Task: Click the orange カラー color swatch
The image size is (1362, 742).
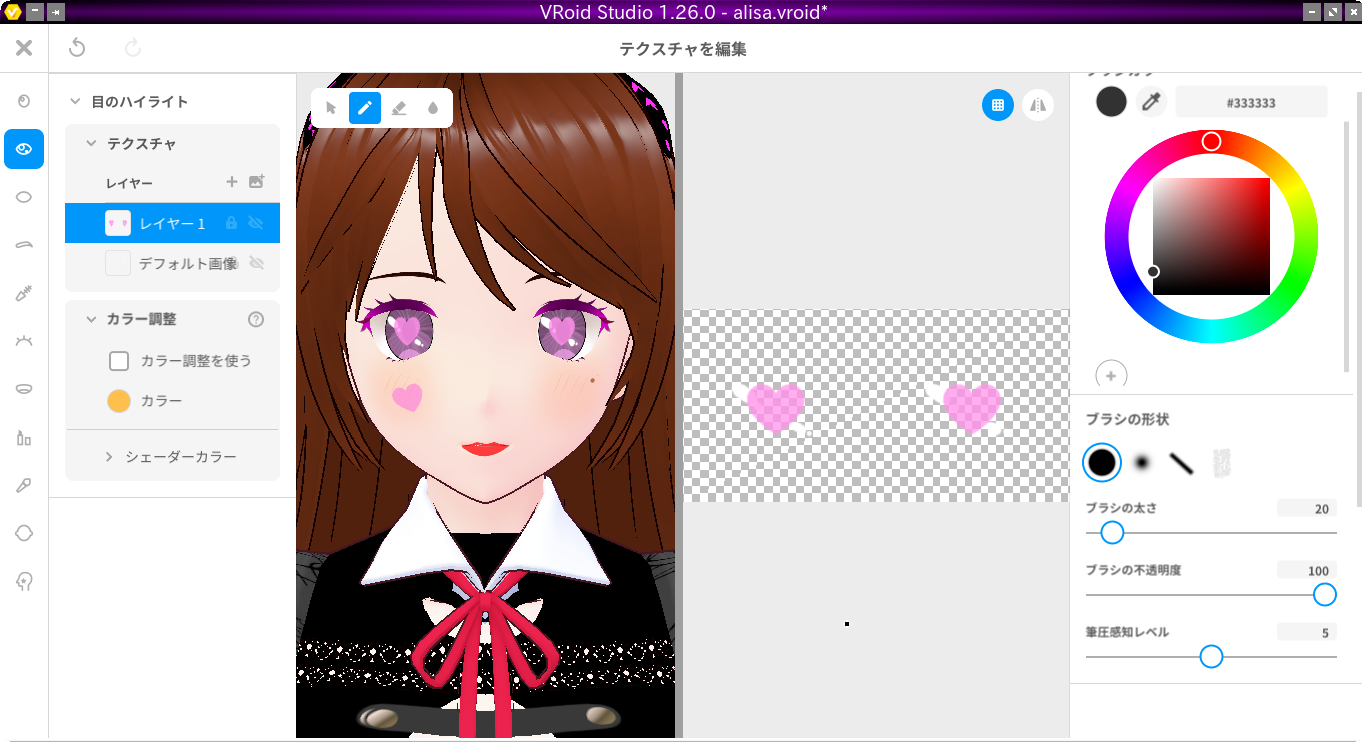Action: click(119, 401)
